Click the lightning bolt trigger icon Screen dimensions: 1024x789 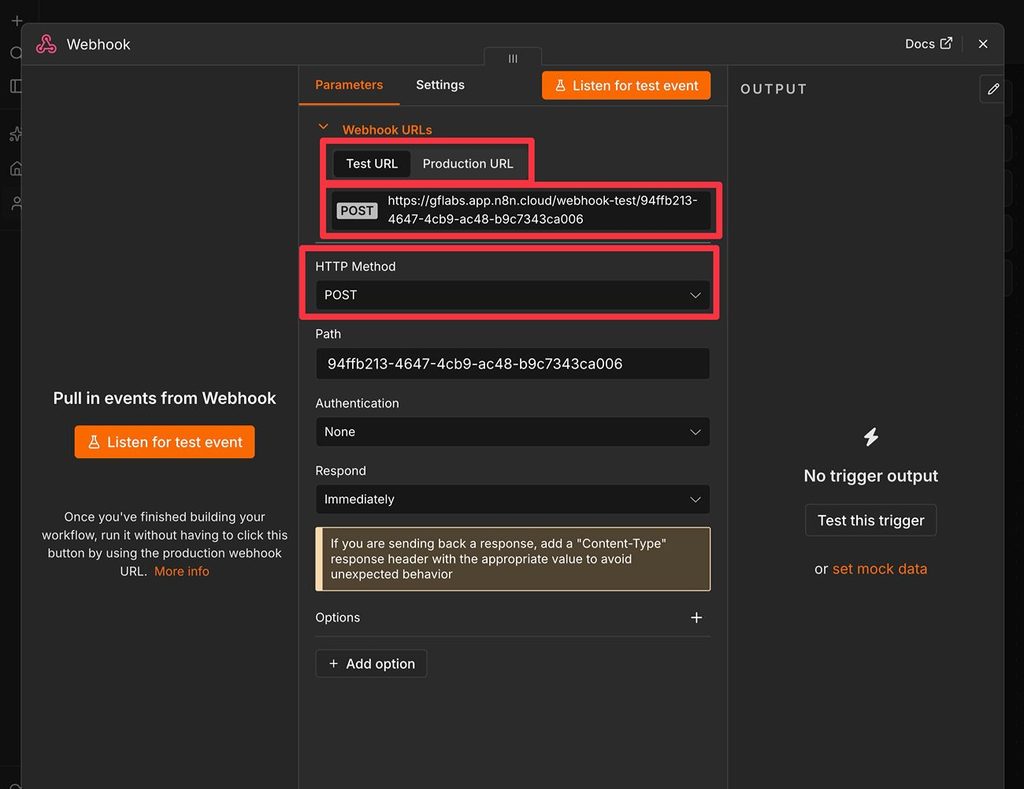[871, 436]
